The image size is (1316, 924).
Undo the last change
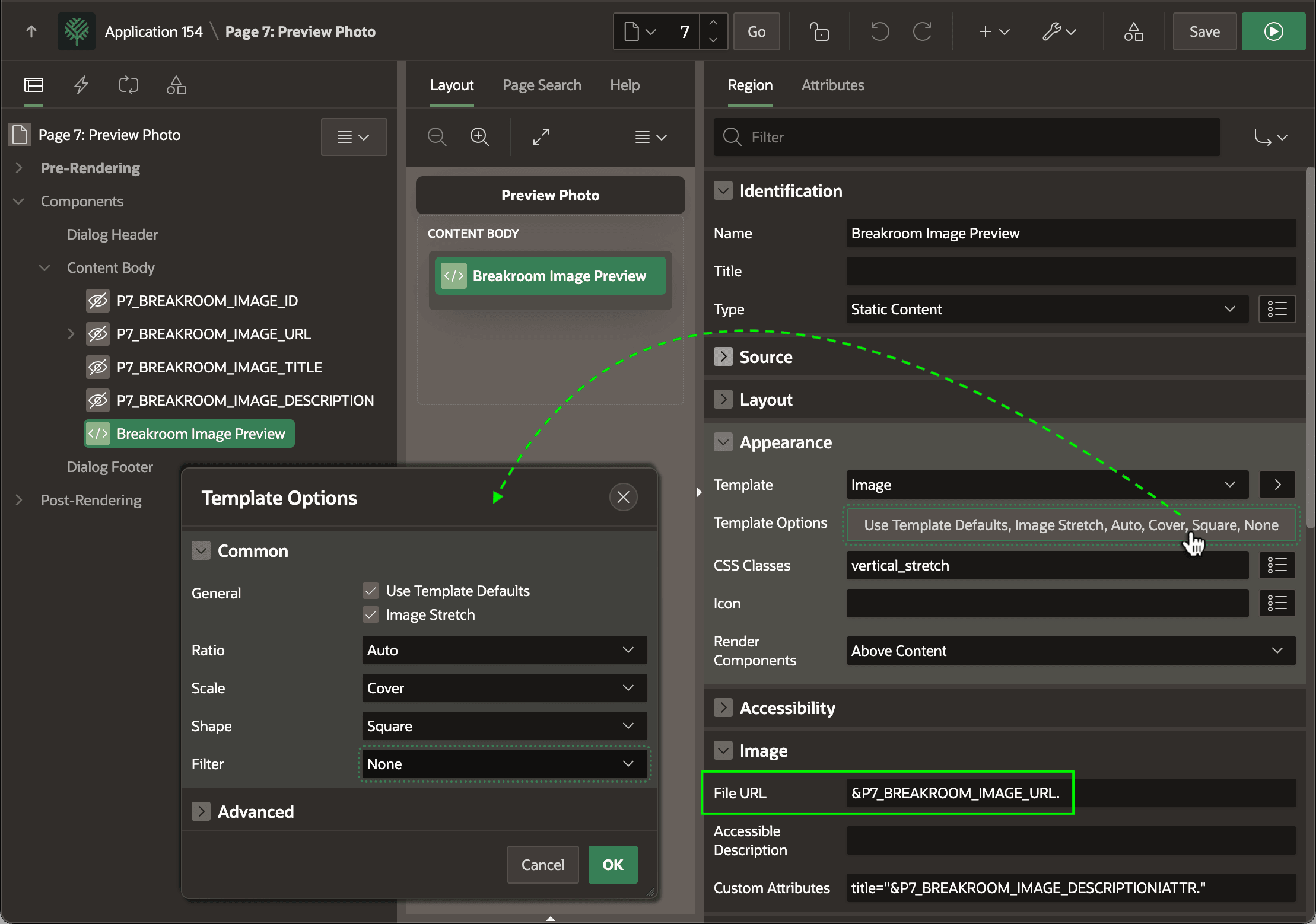(x=879, y=31)
